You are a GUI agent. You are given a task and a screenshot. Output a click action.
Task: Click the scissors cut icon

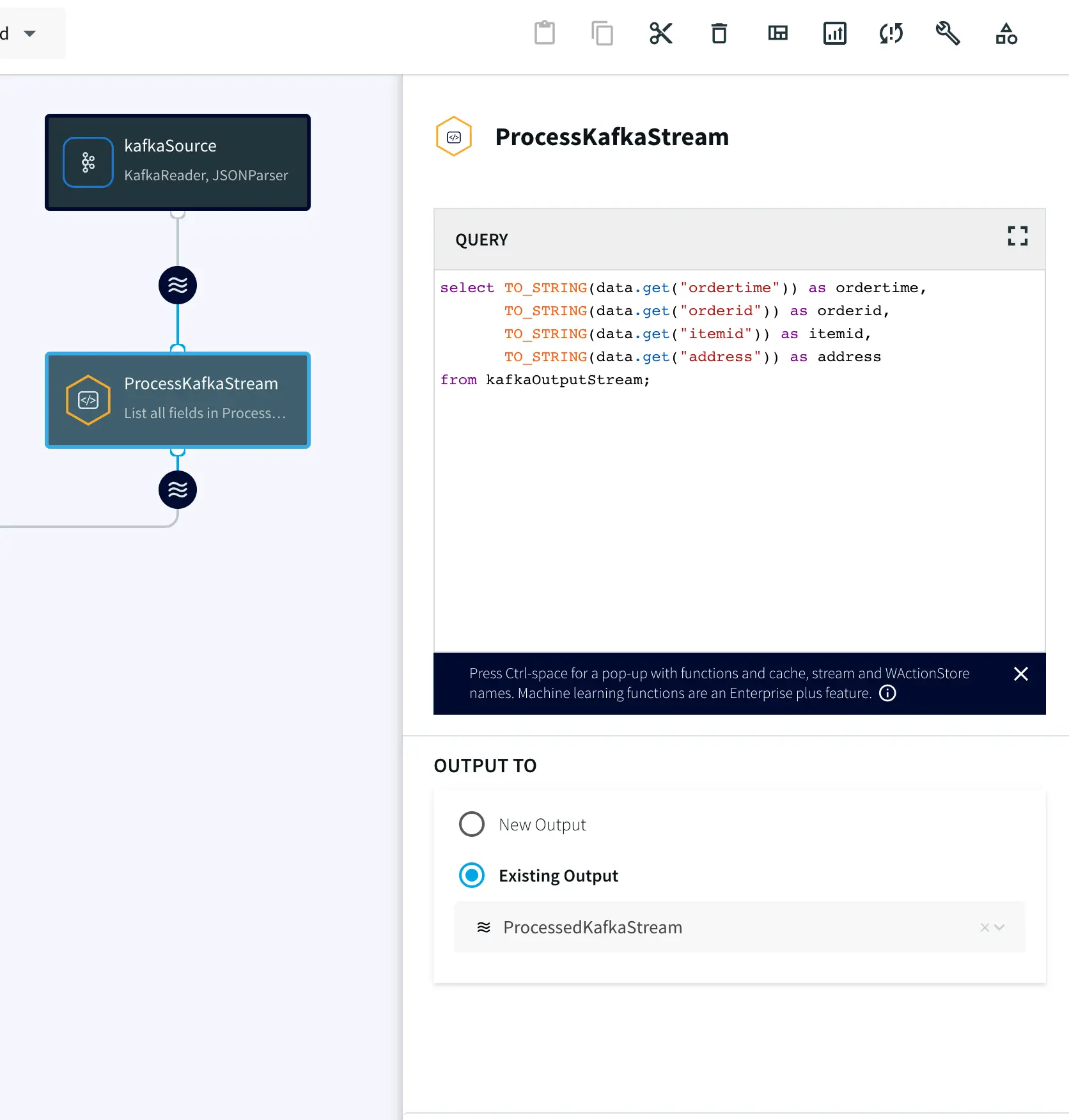(x=660, y=33)
